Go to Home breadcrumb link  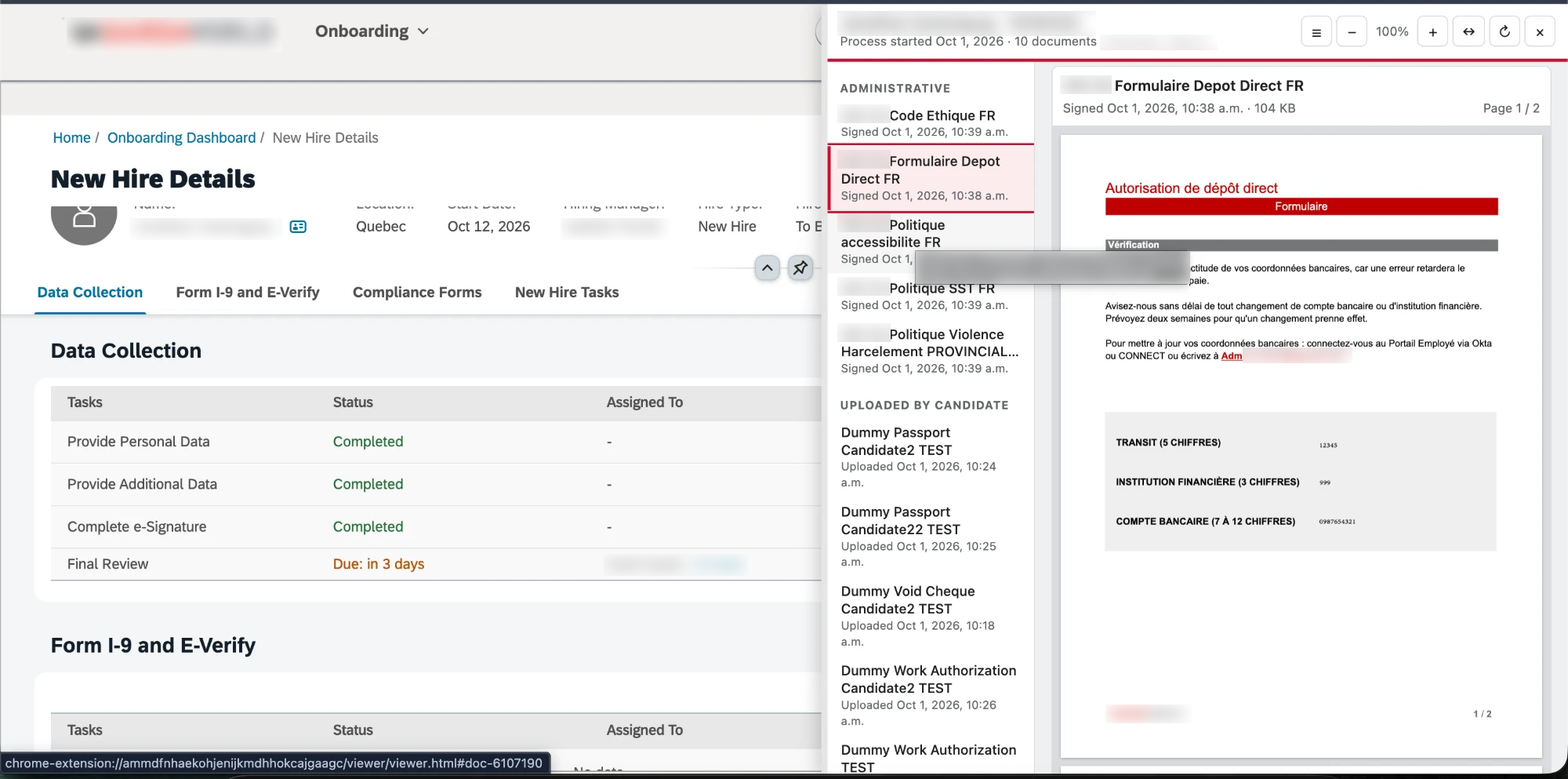click(x=71, y=138)
